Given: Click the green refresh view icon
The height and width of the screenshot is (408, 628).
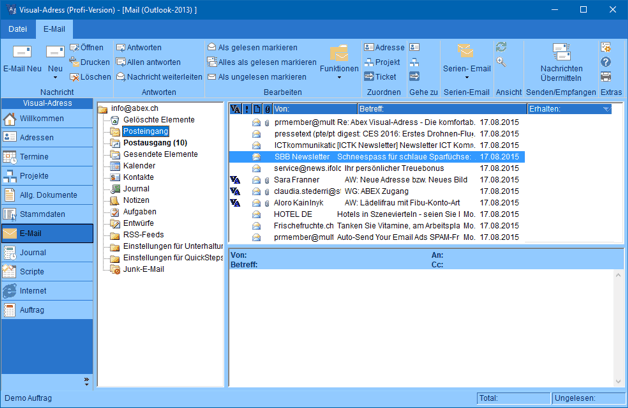Looking at the screenshot, I should coord(501,47).
